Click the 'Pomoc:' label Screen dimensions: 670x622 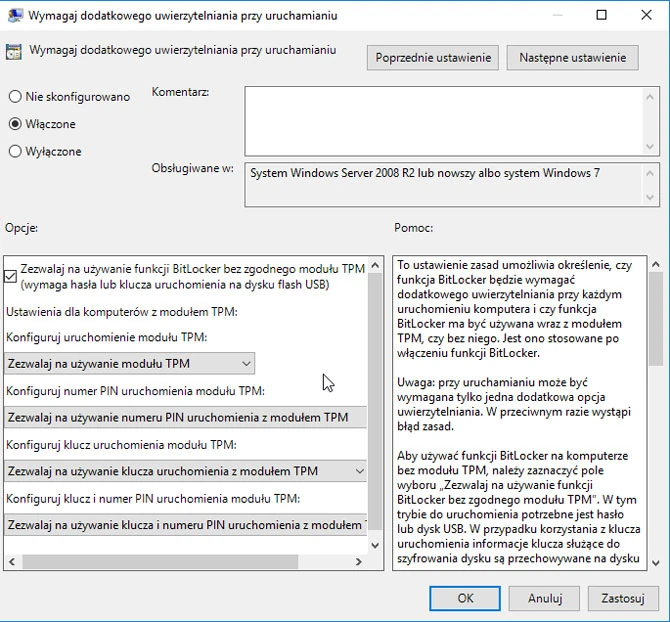[413, 228]
